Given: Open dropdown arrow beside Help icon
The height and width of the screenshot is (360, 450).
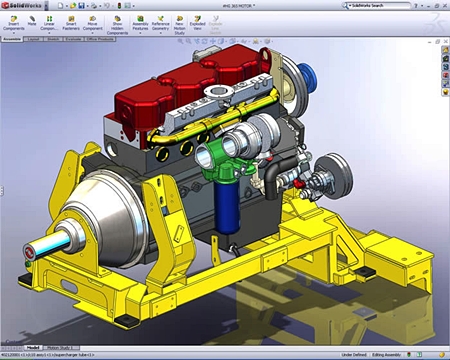Looking at the screenshot, I should [422, 6].
